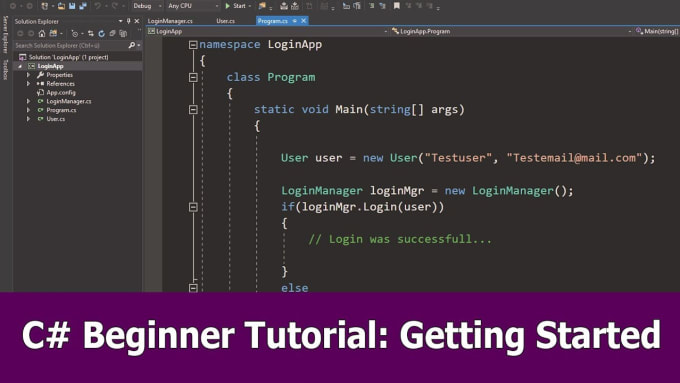The image size is (680, 383).
Task: Click Collapse All icon in Solution Explorer
Action: pyautogui.click(x=112, y=33)
